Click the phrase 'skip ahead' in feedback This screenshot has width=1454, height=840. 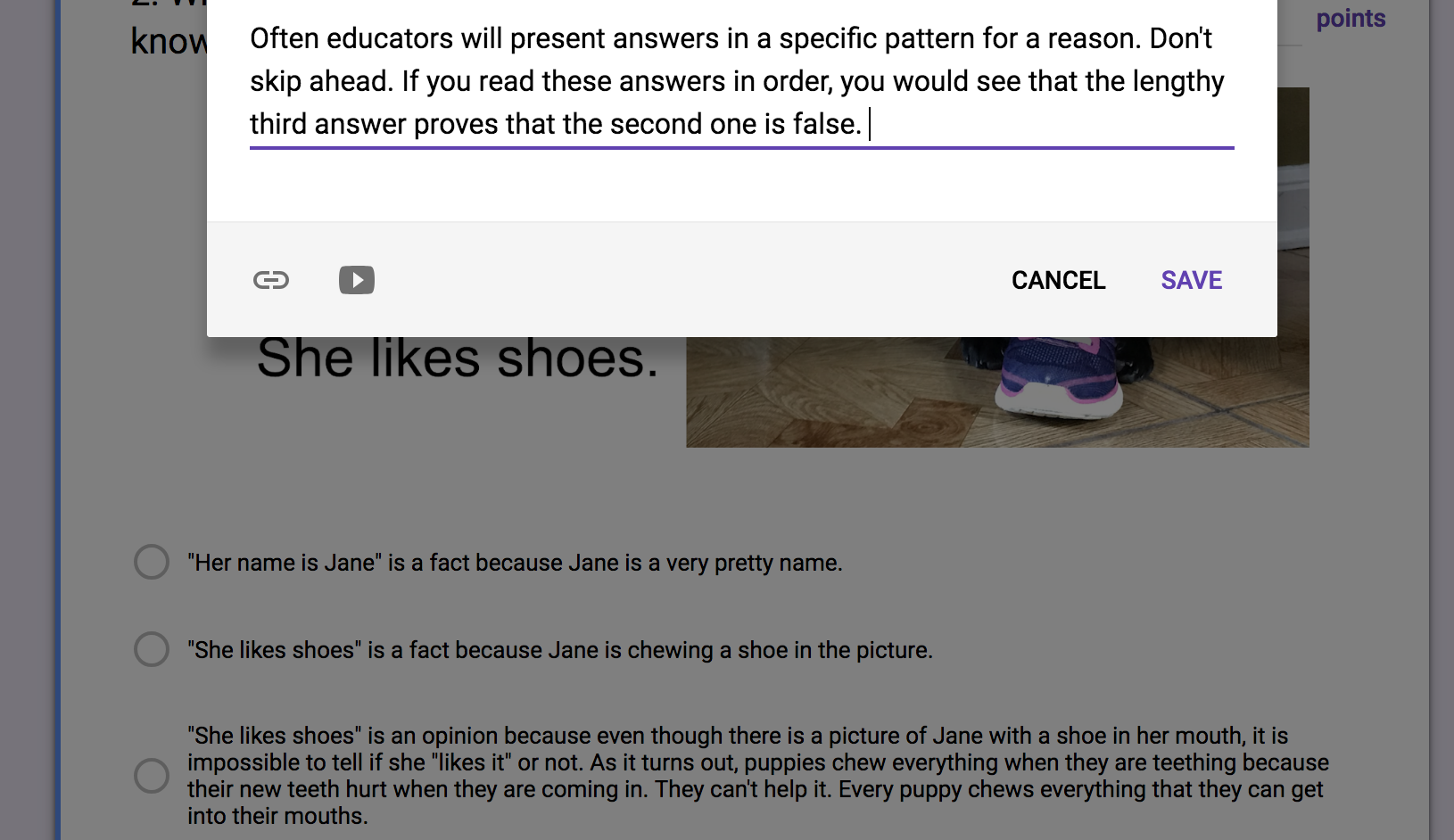tap(320, 81)
